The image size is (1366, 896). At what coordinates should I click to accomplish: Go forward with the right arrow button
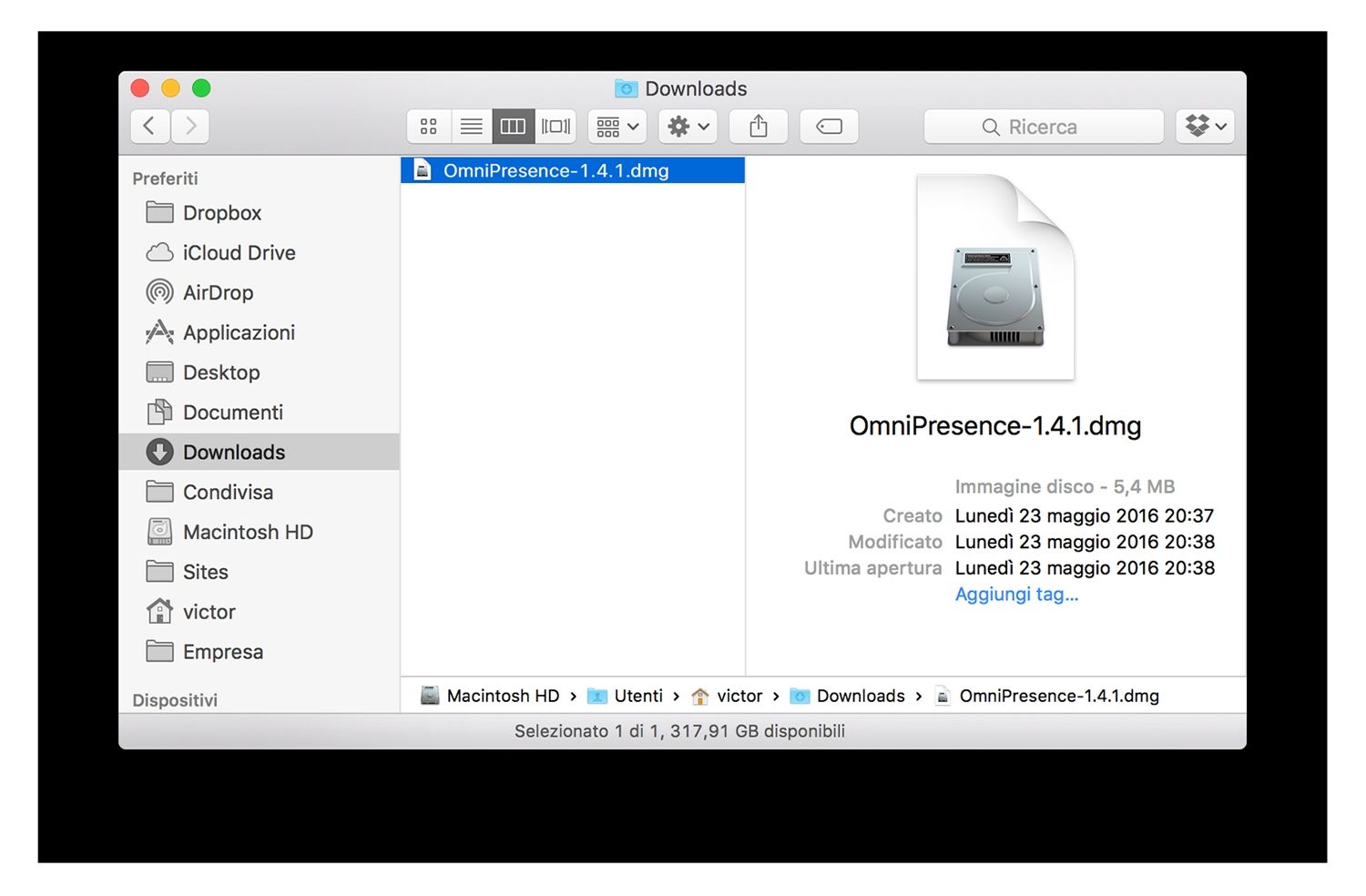coord(190,127)
